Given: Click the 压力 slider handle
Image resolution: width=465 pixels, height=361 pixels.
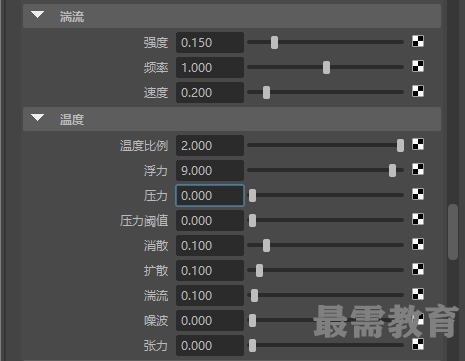Looking at the screenshot, I should [252, 195].
